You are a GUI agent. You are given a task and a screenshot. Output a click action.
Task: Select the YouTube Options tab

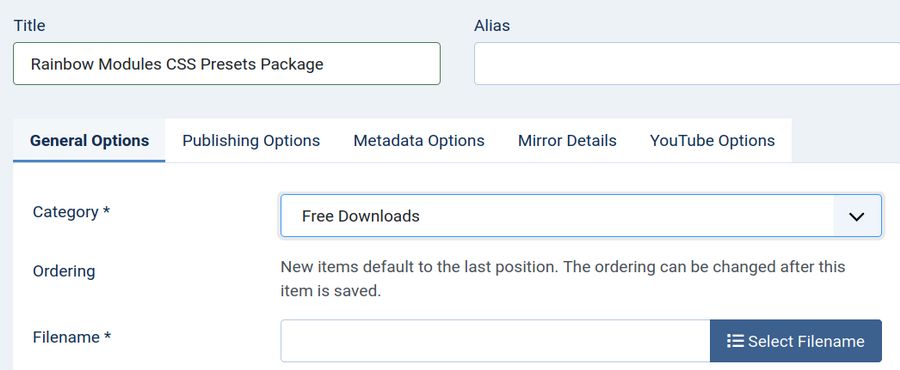click(712, 141)
